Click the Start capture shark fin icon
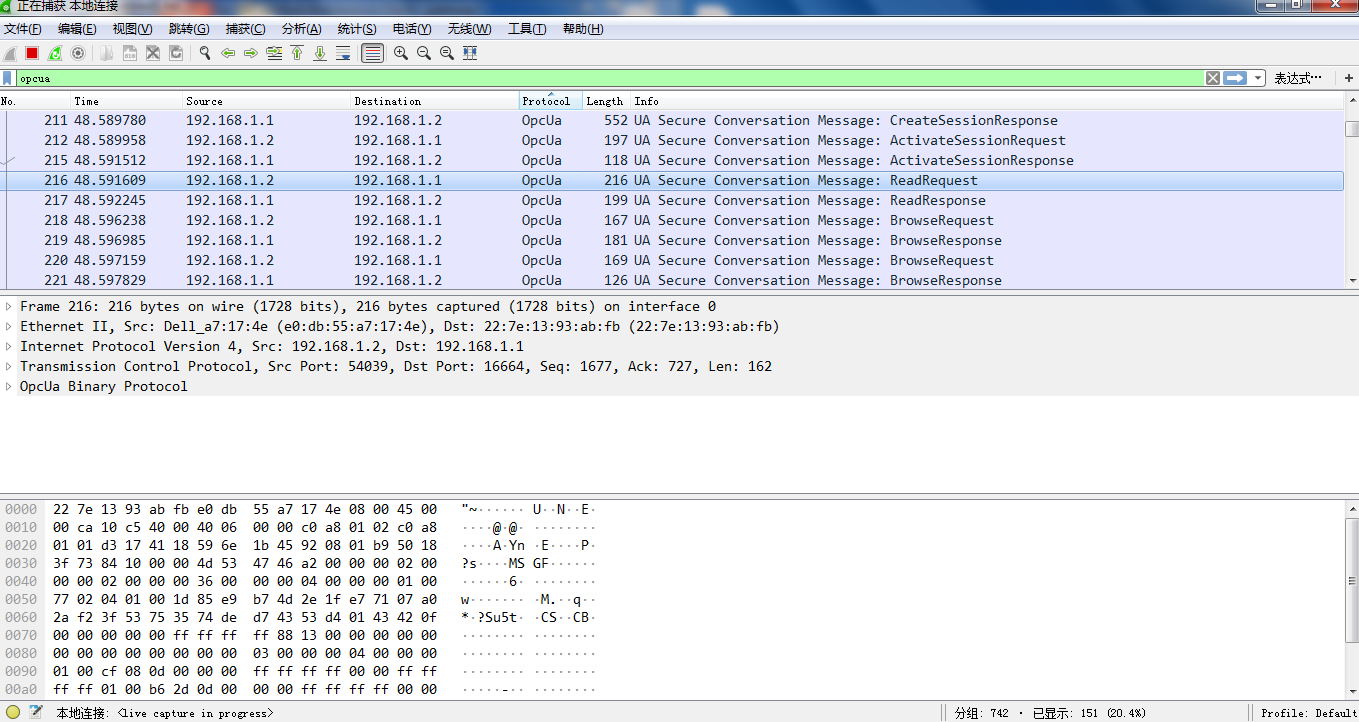Viewport: 1359px width, 722px height. [x=10, y=53]
